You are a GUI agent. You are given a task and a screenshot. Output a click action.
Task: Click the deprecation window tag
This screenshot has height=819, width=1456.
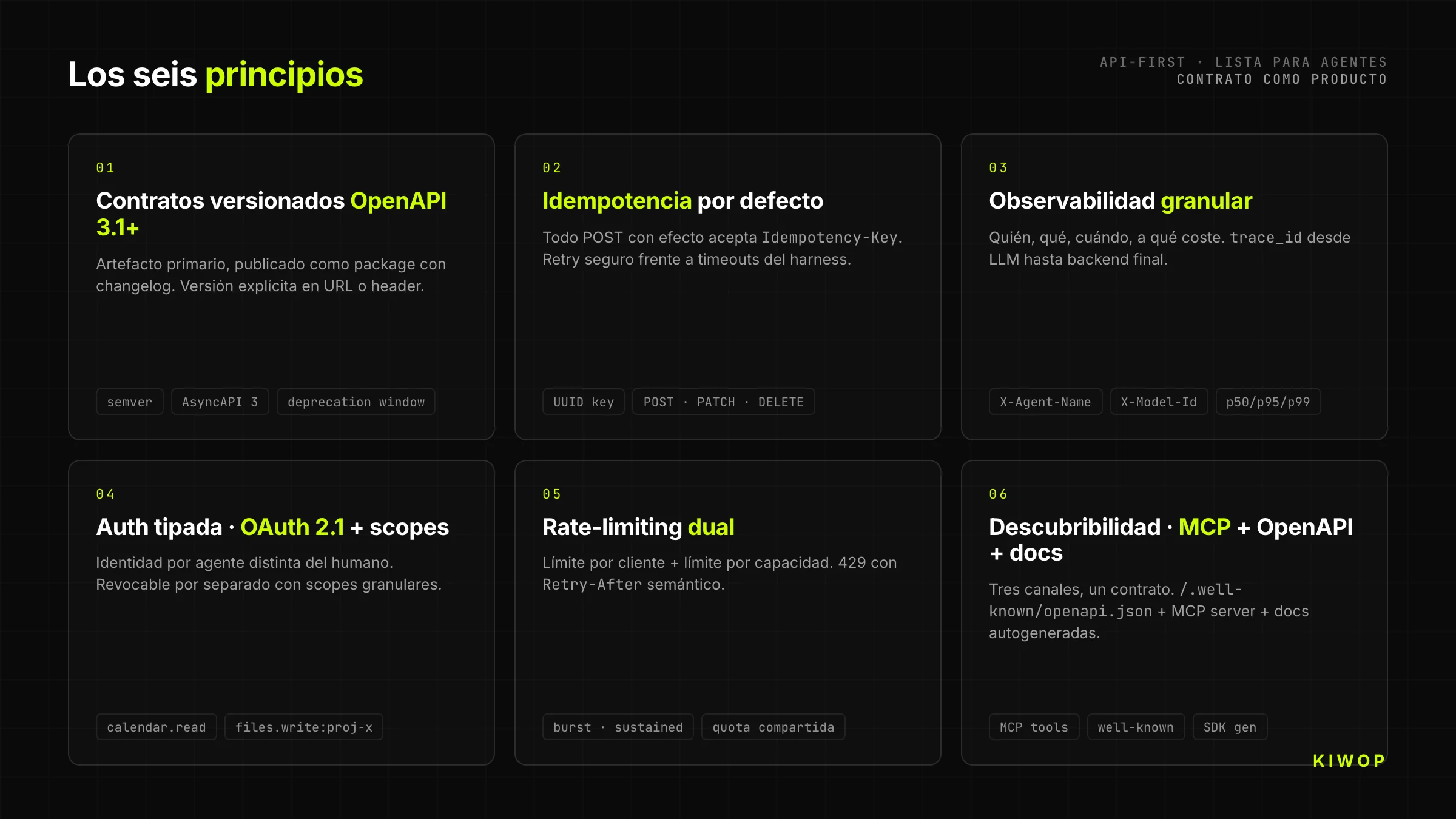point(356,402)
